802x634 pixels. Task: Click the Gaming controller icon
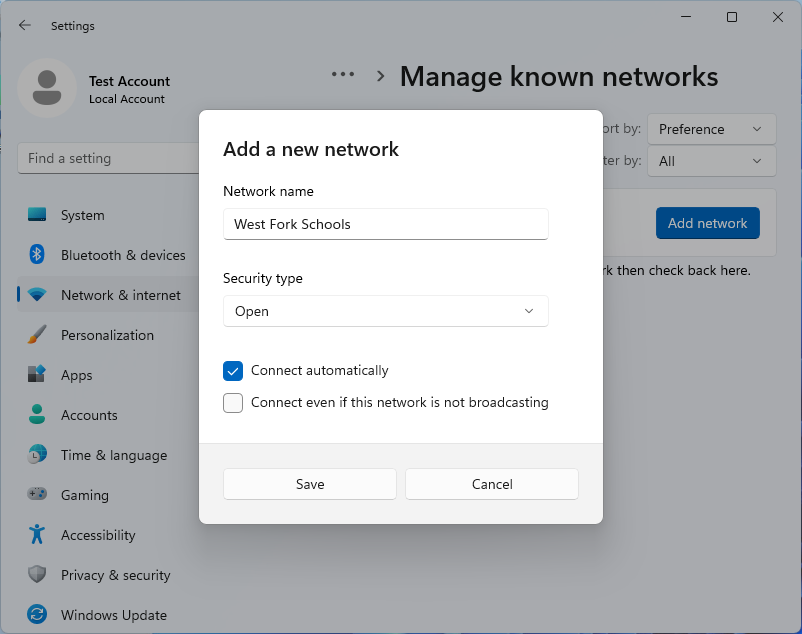(x=37, y=494)
